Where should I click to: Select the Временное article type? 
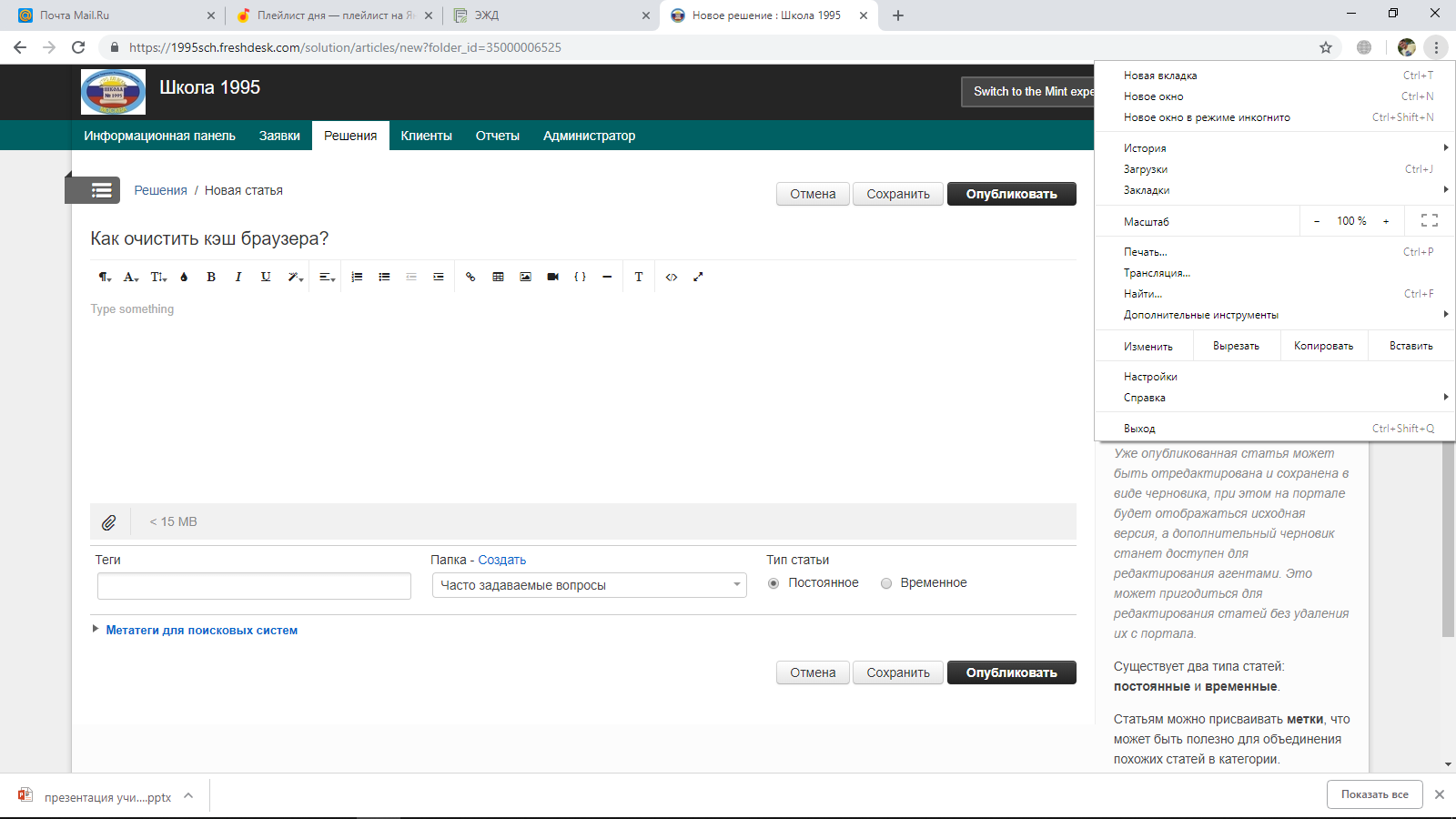pos(886,583)
